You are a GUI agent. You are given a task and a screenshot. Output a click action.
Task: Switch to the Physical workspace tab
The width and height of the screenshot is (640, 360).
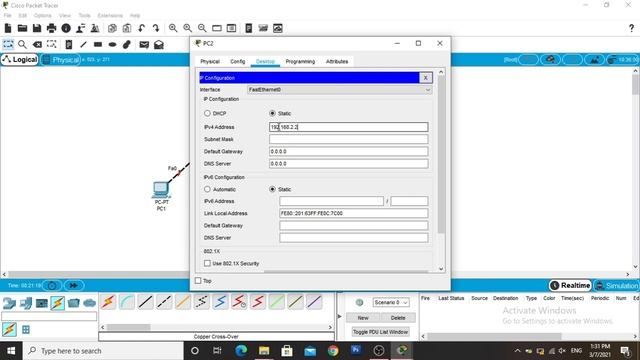pyautogui.click(x=61, y=60)
